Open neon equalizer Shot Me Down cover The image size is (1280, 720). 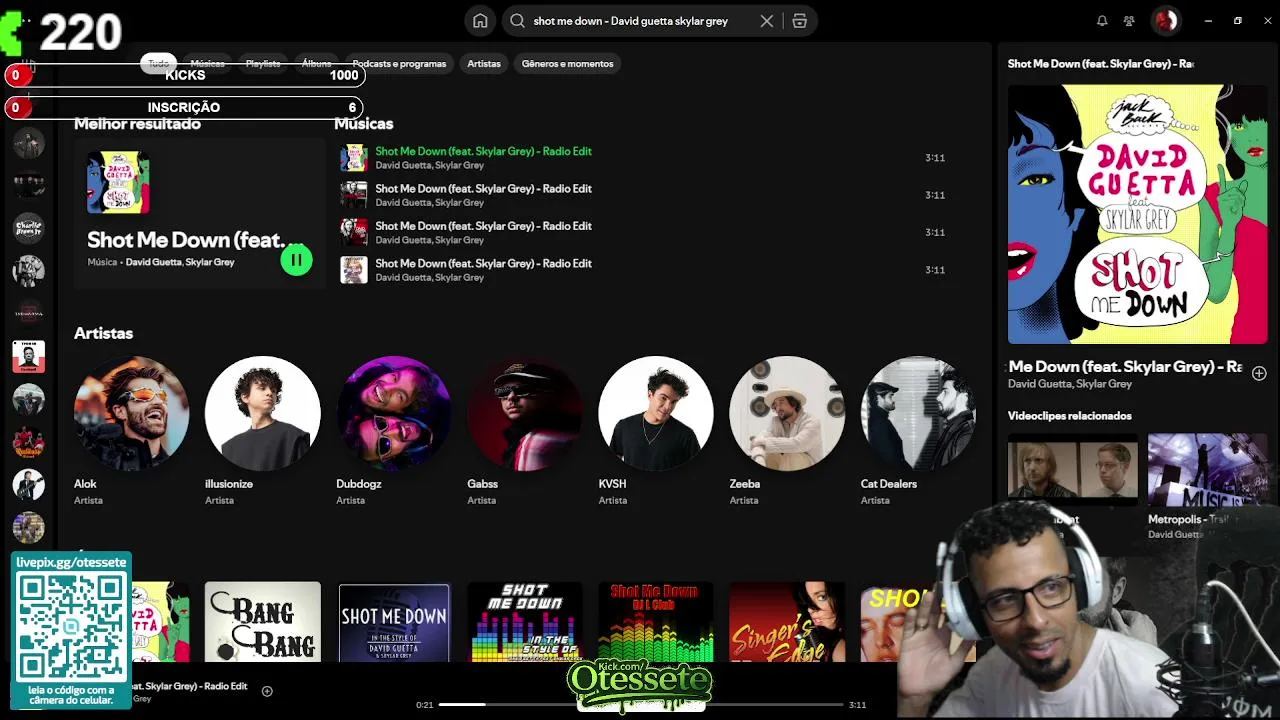coord(525,622)
